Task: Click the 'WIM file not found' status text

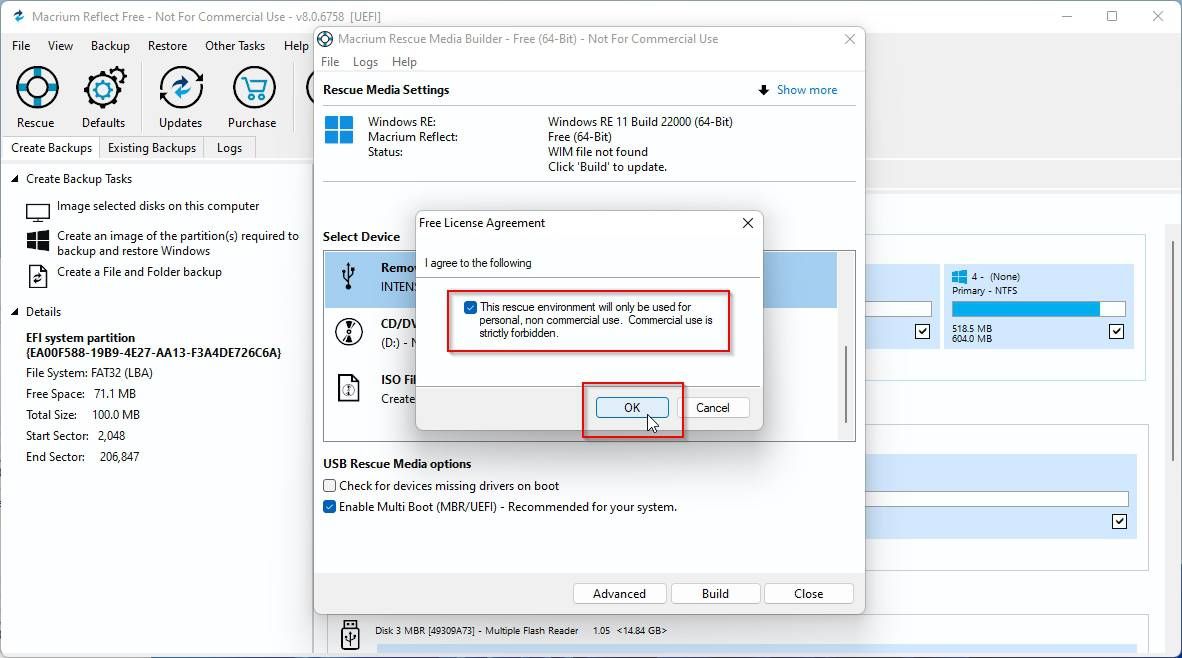Action: click(598, 152)
